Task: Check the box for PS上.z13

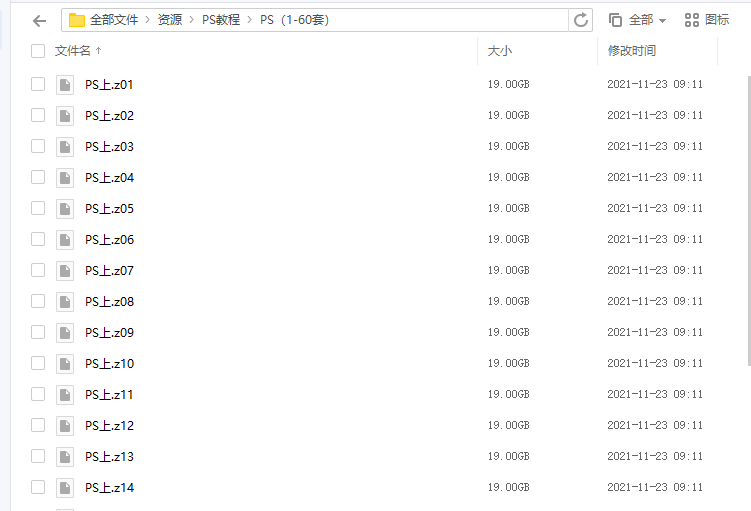Action: tap(38, 456)
